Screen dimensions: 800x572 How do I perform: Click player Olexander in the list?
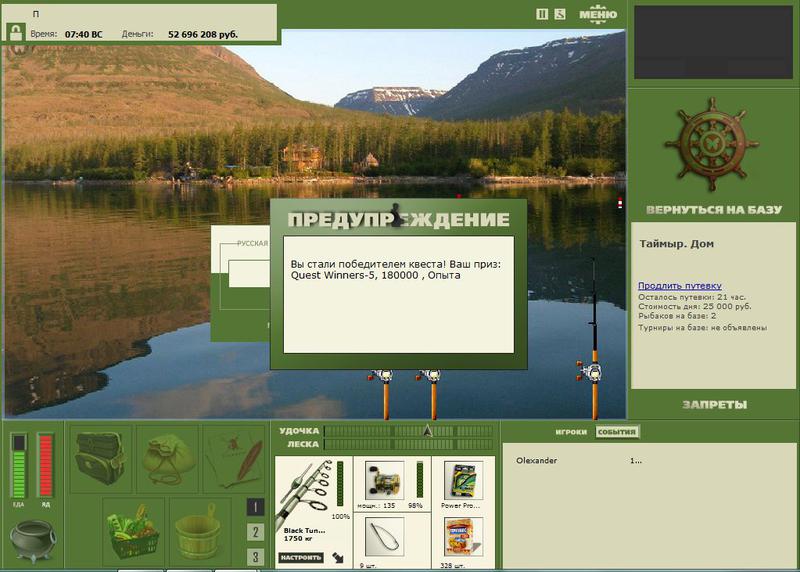536,460
